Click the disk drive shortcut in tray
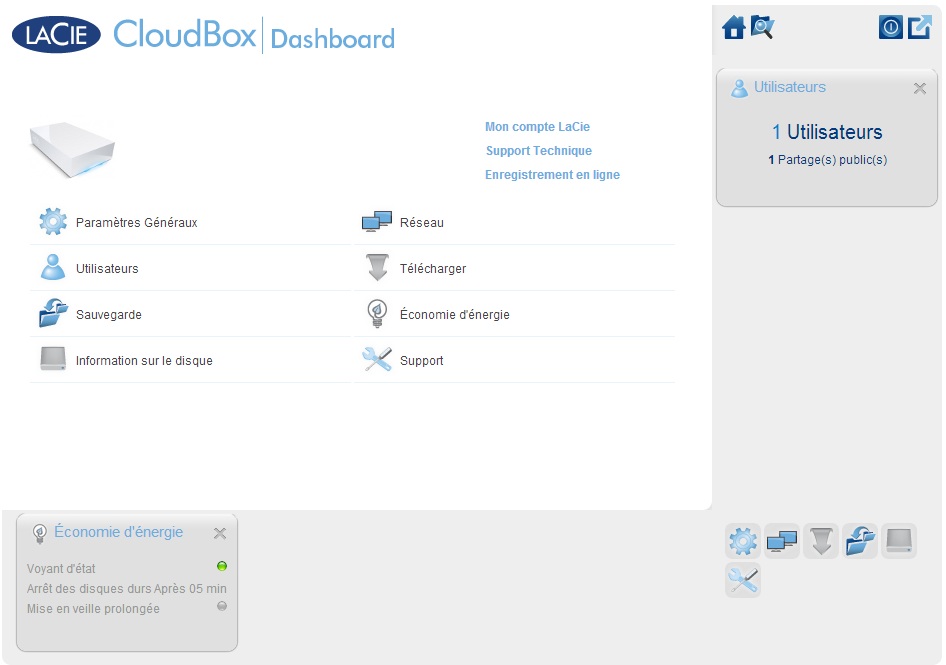Image resolution: width=946 pixels, height=665 pixels. click(899, 541)
